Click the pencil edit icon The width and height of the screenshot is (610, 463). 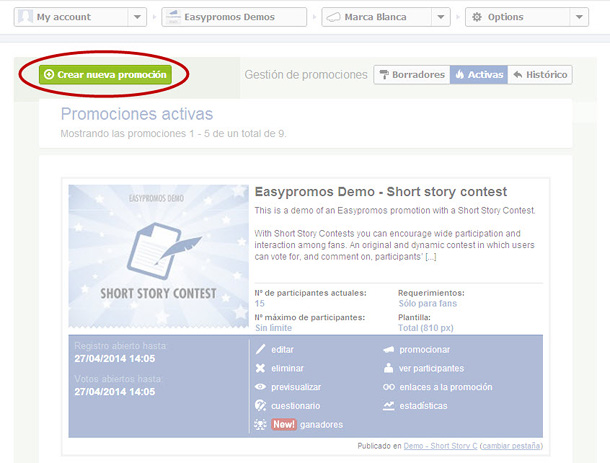click(x=260, y=349)
